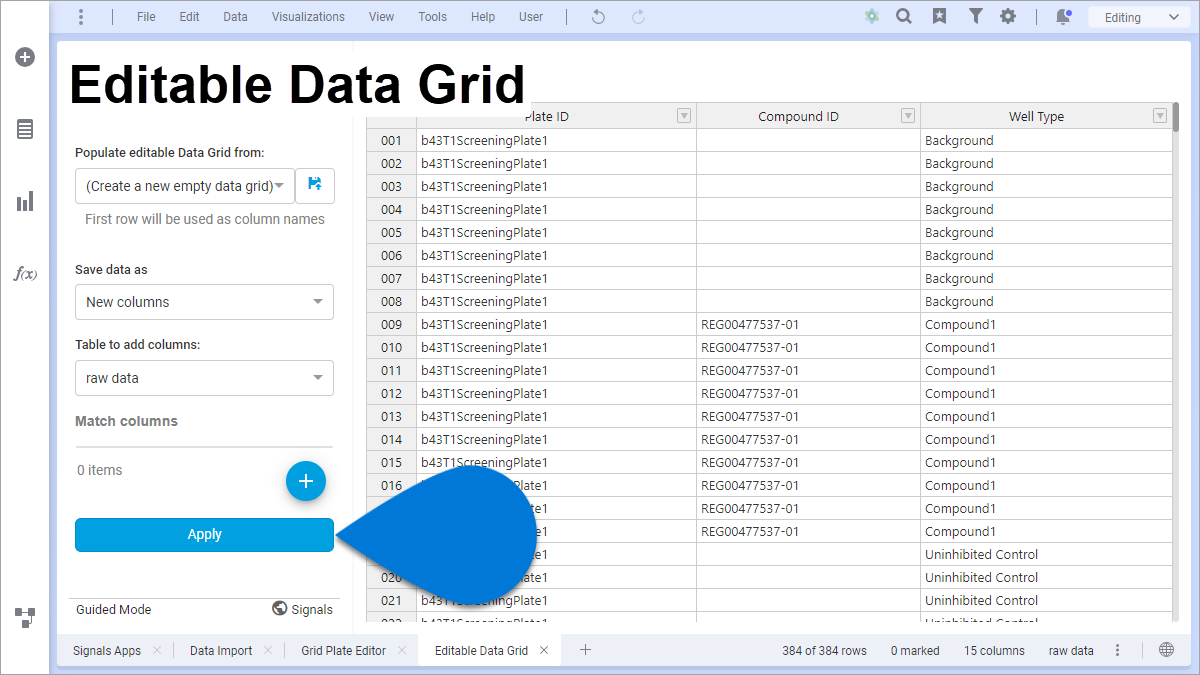The image size is (1200, 675).
Task: Click the globe icon in status bar
Action: click(1166, 650)
